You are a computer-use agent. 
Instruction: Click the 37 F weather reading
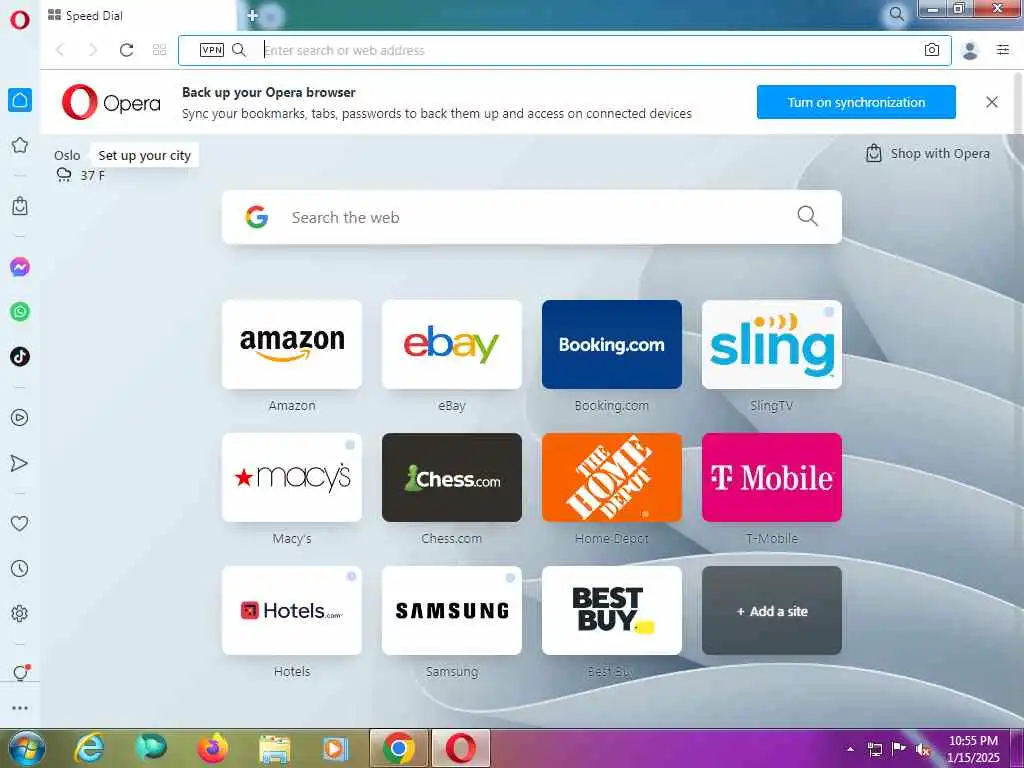coord(92,175)
